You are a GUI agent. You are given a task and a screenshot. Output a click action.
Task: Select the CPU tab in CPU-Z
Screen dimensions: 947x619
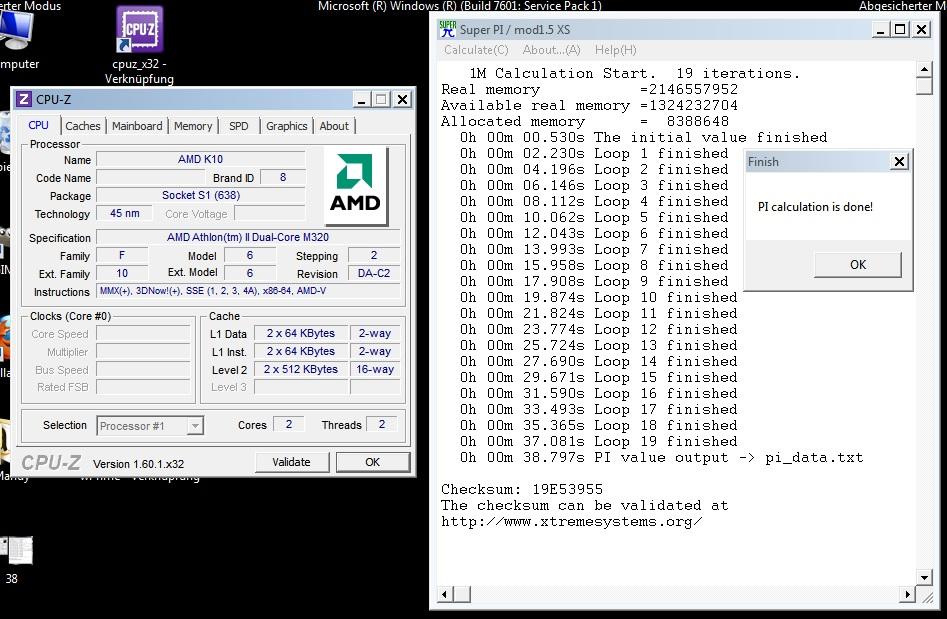pyautogui.click(x=39, y=125)
